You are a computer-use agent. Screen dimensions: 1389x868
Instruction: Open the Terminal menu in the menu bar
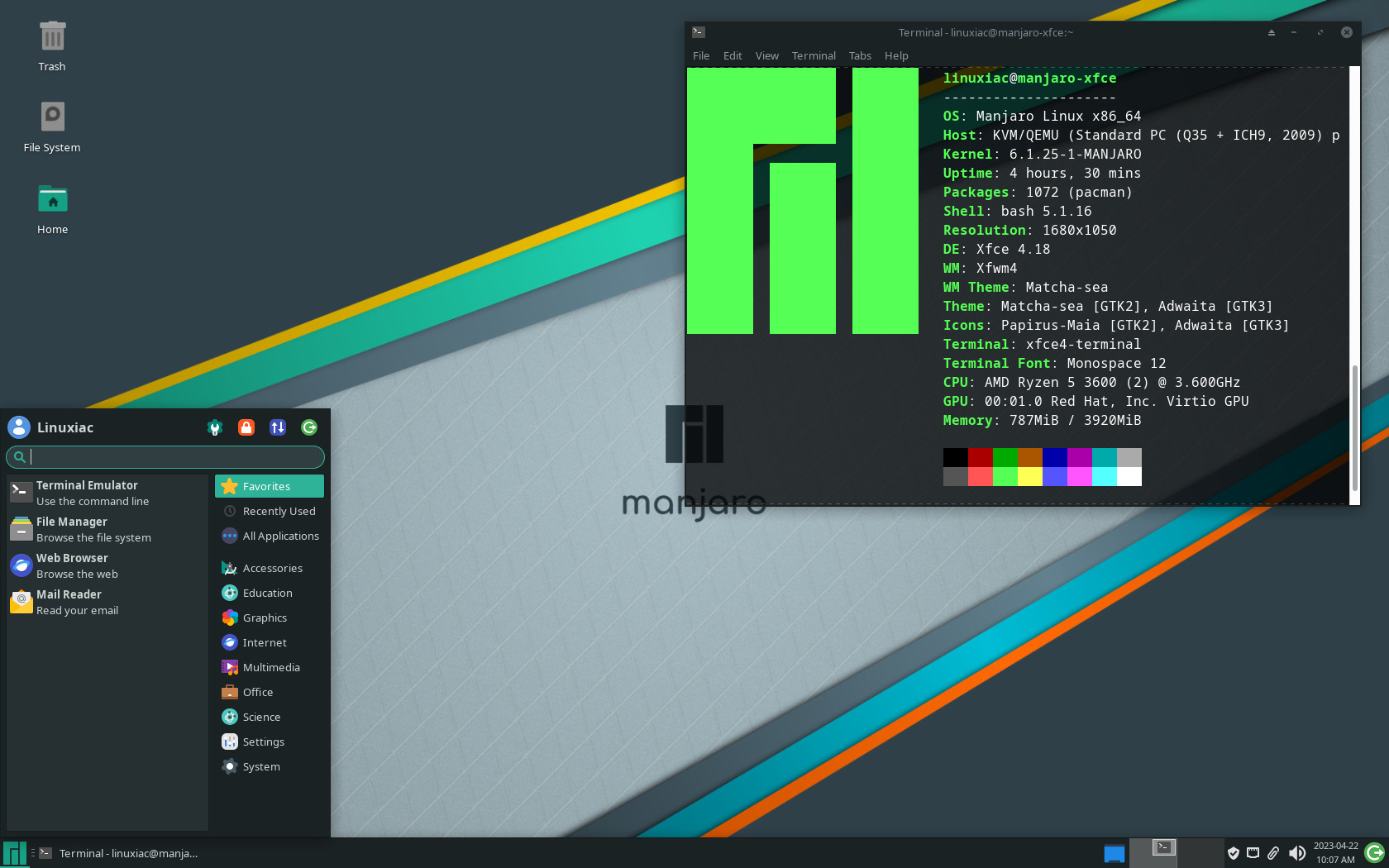click(814, 55)
